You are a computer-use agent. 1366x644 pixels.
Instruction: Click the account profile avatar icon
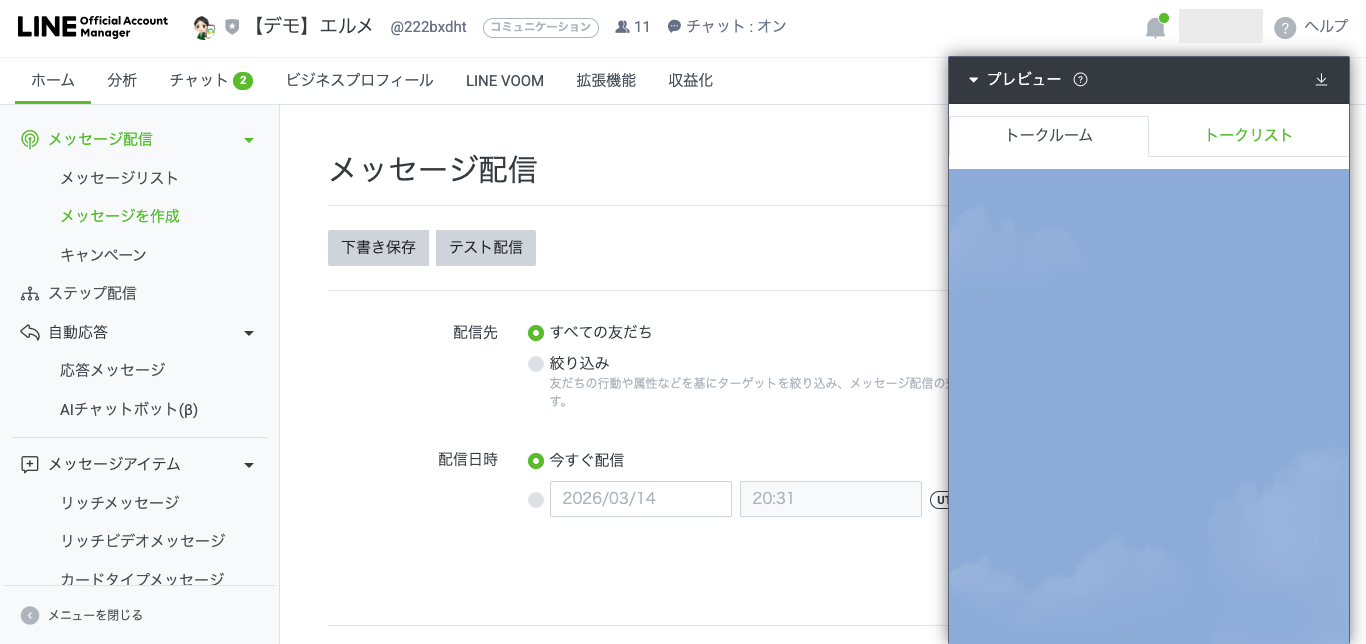[204, 27]
